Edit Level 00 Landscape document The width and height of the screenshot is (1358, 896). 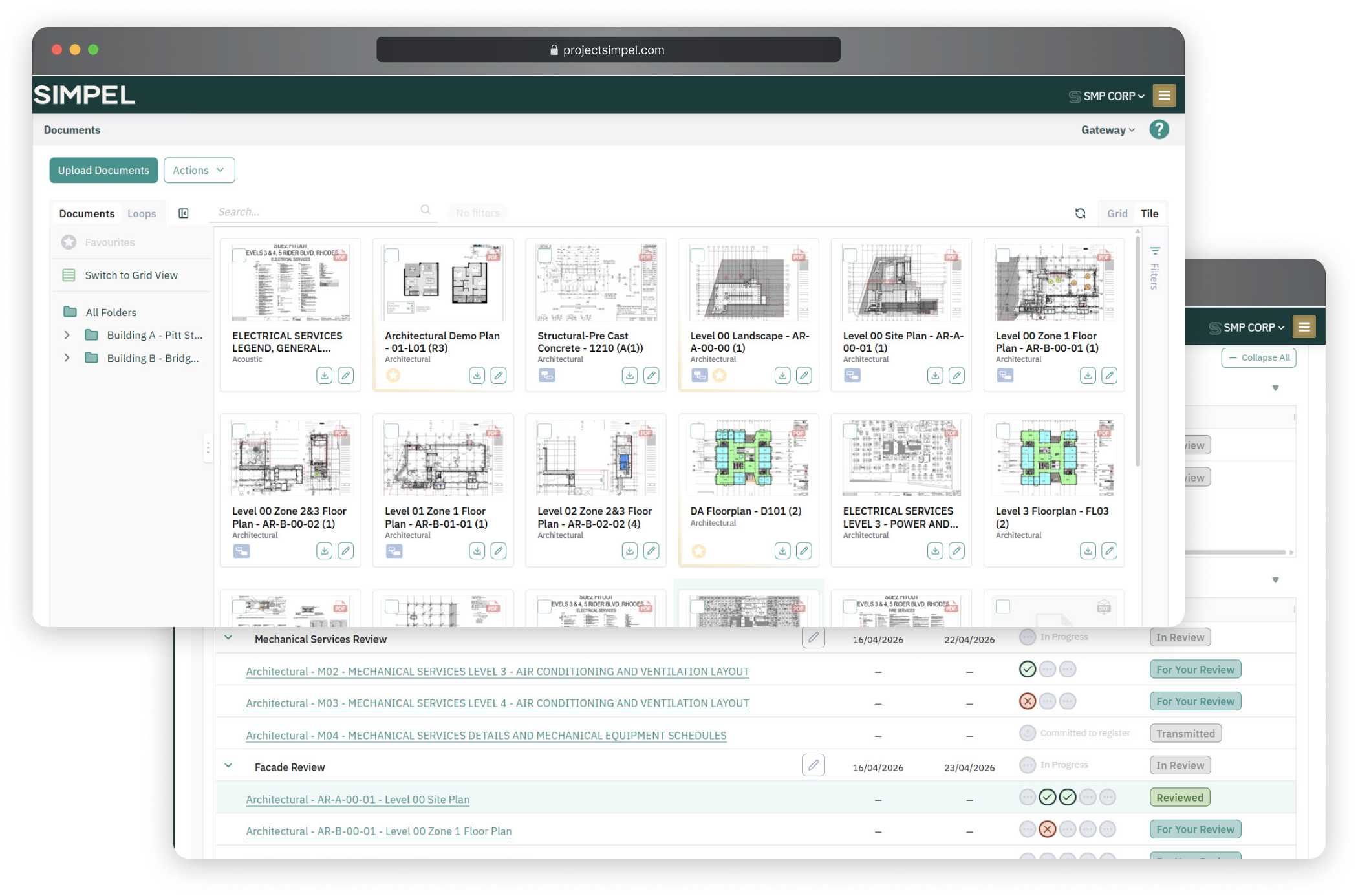[804, 375]
